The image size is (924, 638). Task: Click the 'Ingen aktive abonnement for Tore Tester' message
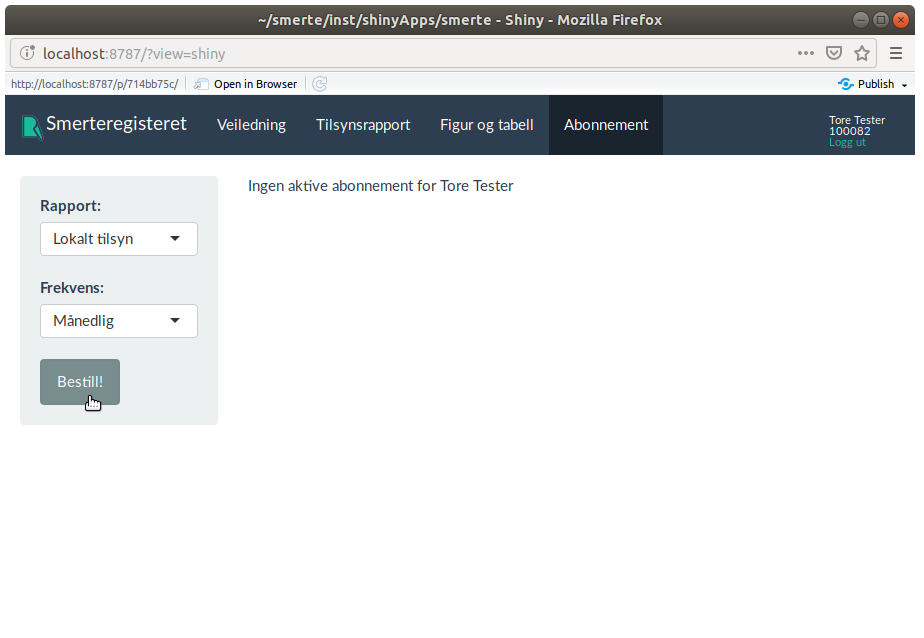[x=381, y=186]
